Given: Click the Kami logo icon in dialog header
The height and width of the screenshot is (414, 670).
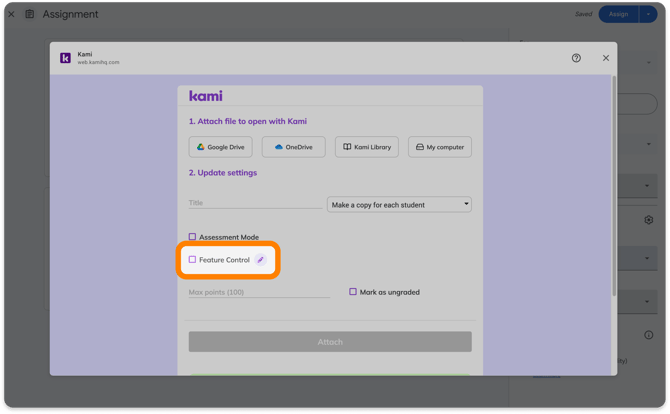Looking at the screenshot, I should point(65,58).
